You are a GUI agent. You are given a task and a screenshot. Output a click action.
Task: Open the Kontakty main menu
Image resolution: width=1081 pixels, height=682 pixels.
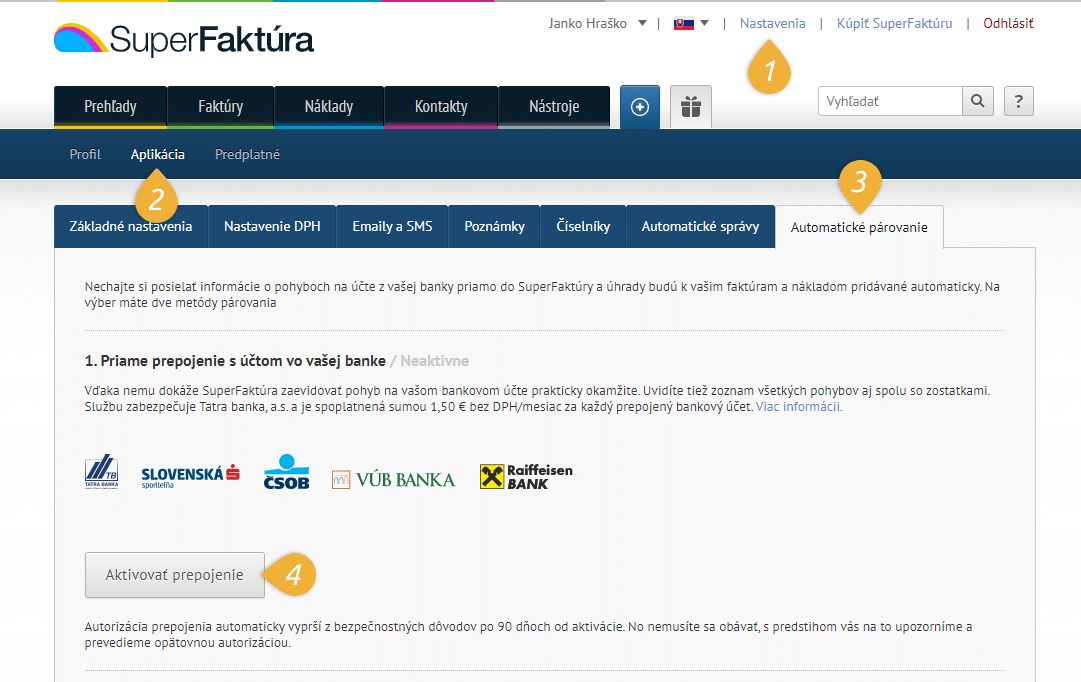441,107
